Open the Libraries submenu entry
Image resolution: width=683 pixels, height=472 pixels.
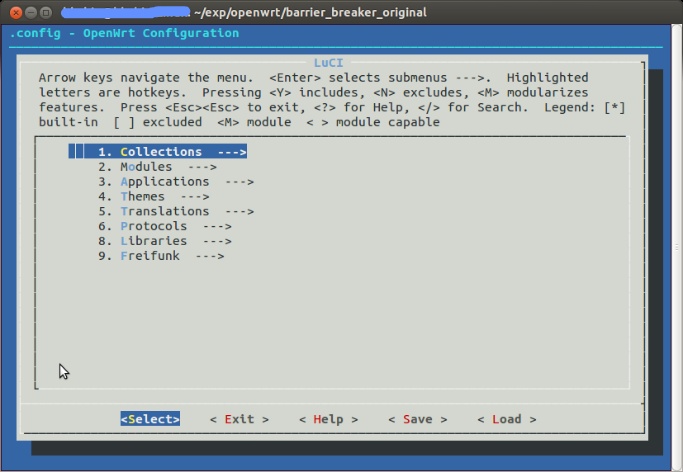(x=165, y=241)
